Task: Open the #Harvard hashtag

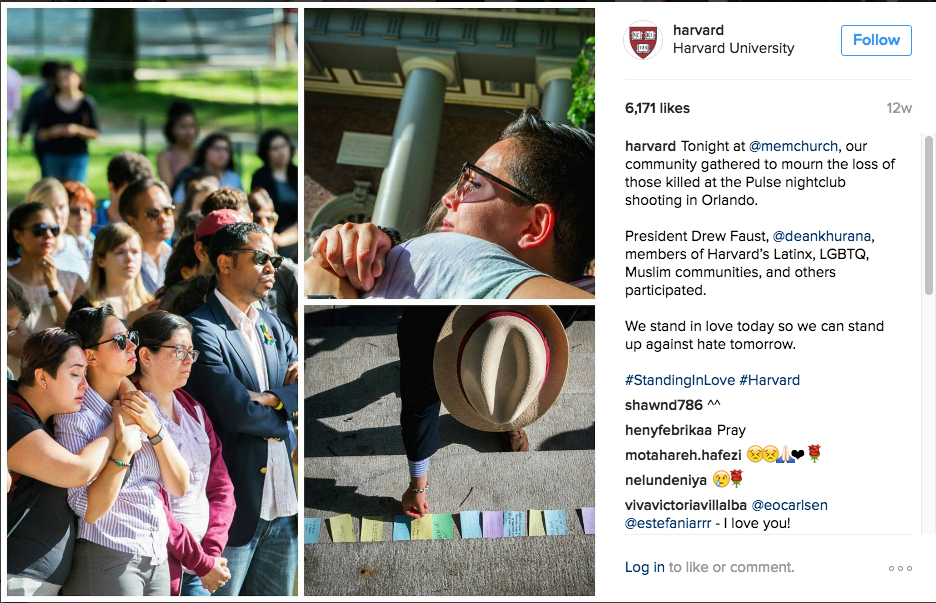Action: click(x=769, y=380)
